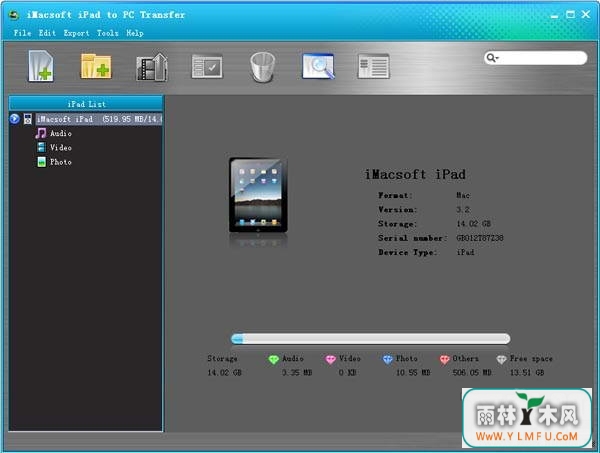Click the Photo size 10.55 MB
Image resolution: width=600 pixels, height=453 pixels.
[x=413, y=372]
